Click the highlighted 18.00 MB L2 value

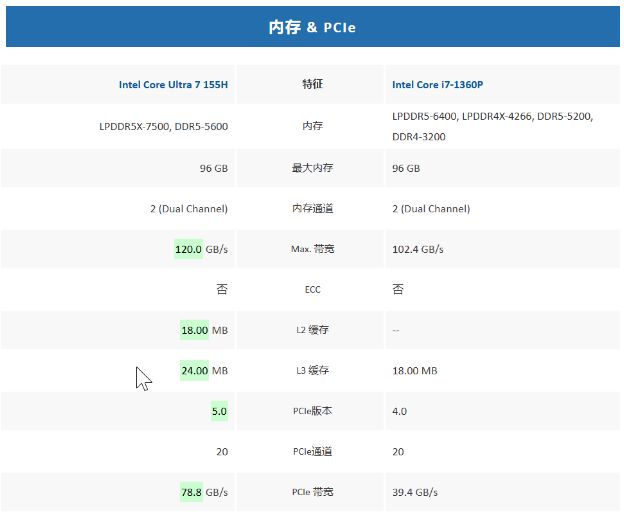point(204,330)
